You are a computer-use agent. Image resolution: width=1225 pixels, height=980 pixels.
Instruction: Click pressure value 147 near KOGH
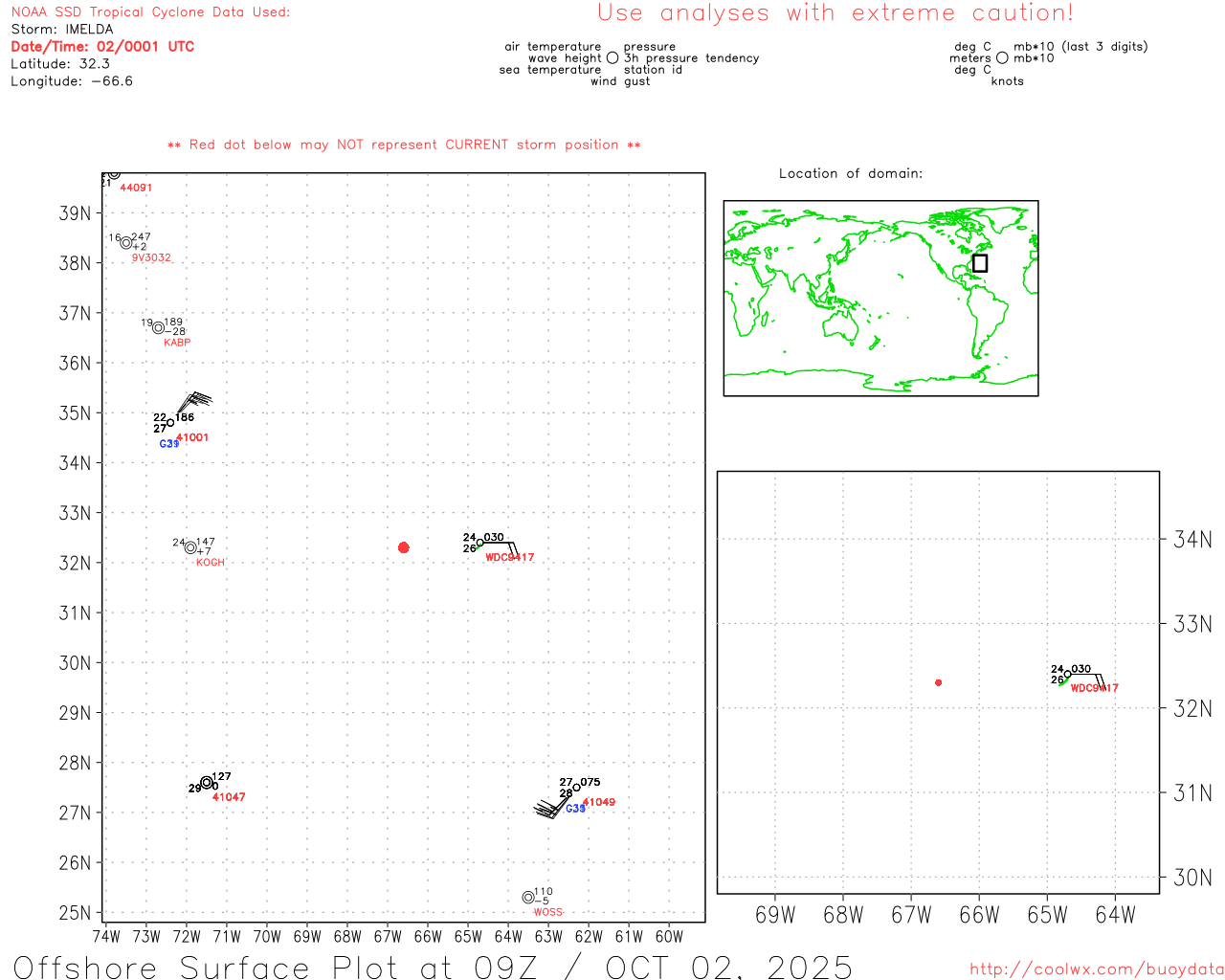pos(206,543)
